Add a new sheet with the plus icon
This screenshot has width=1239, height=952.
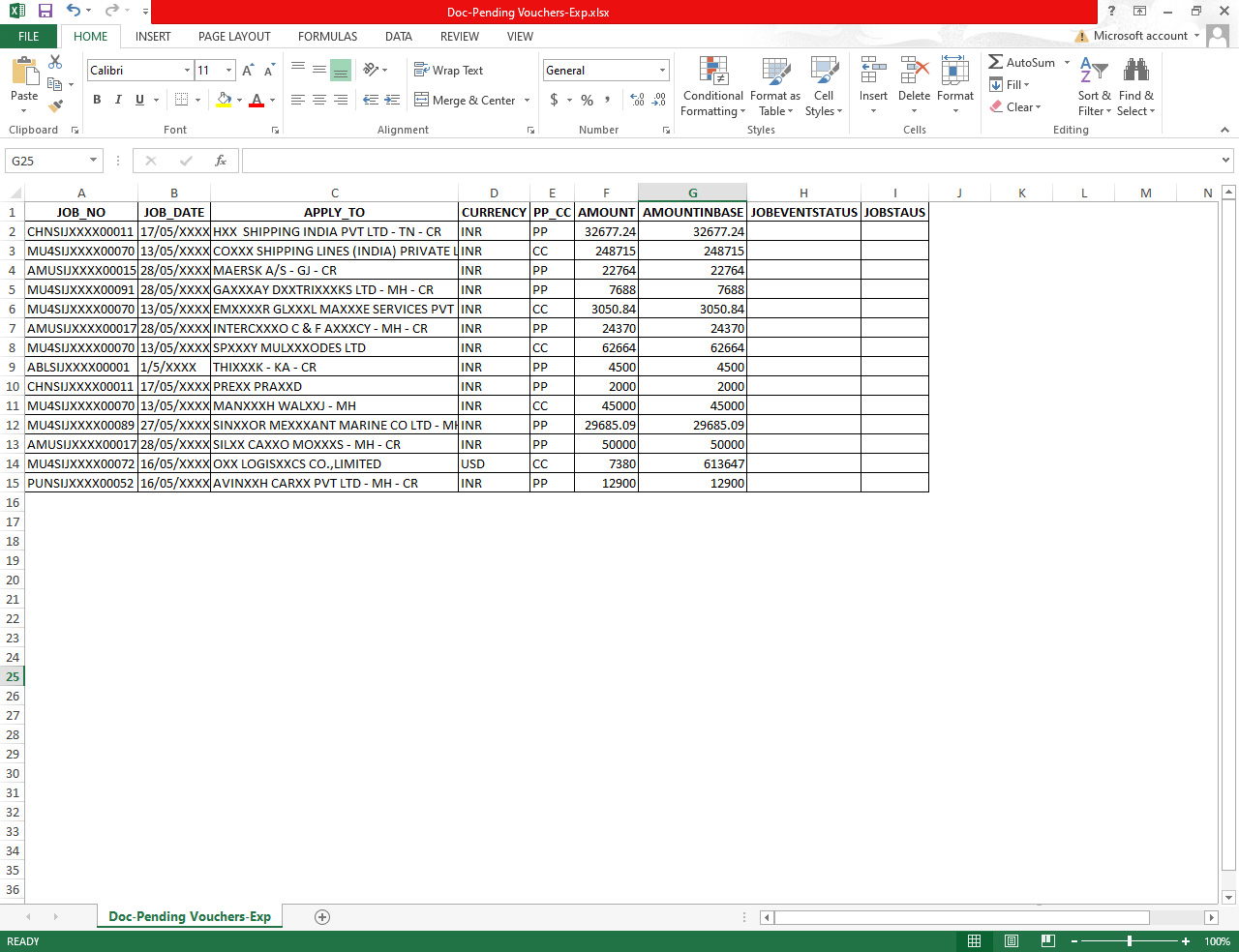tap(322, 917)
